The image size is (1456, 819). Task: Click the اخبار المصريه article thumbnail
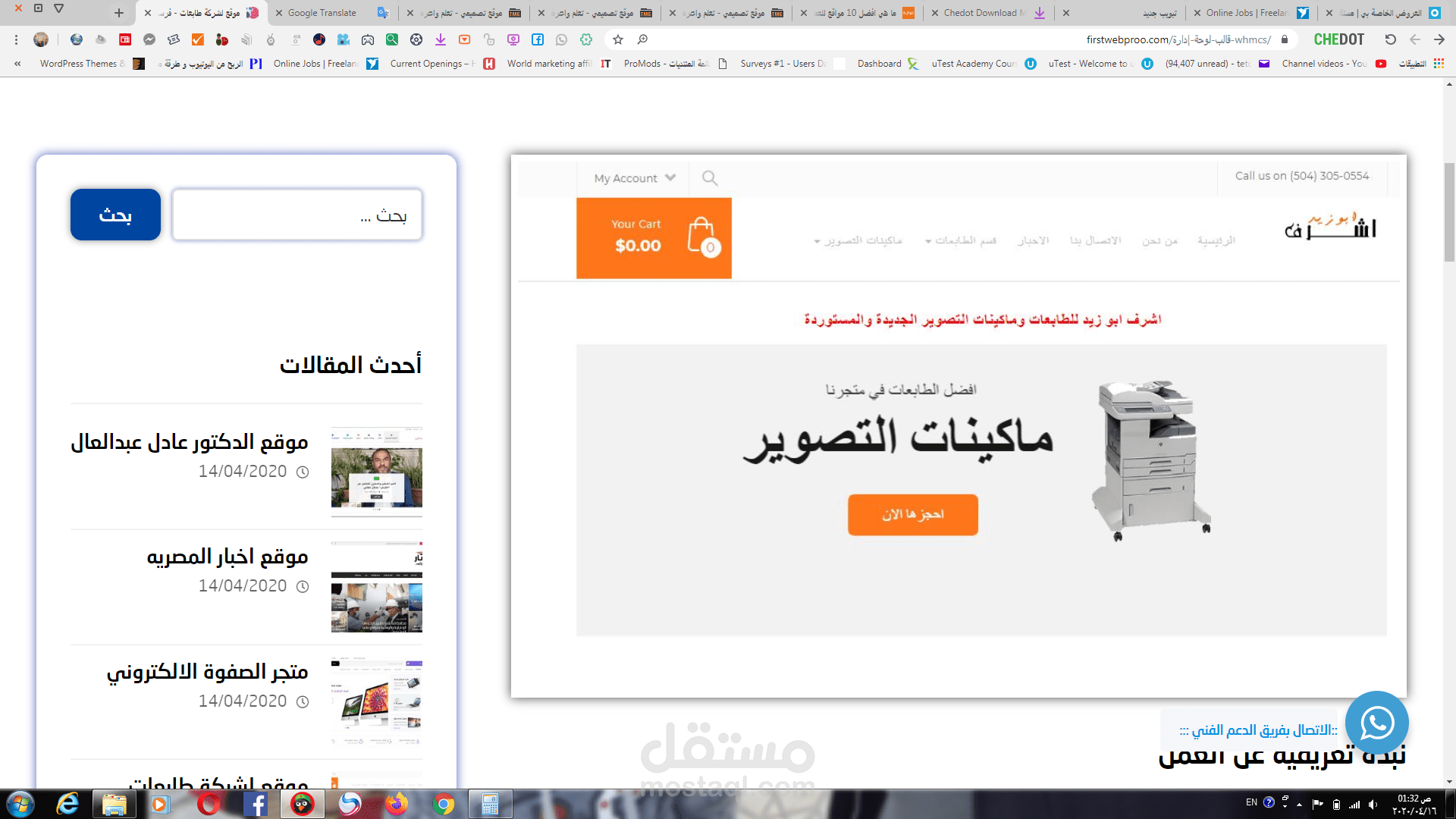[x=377, y=587]
